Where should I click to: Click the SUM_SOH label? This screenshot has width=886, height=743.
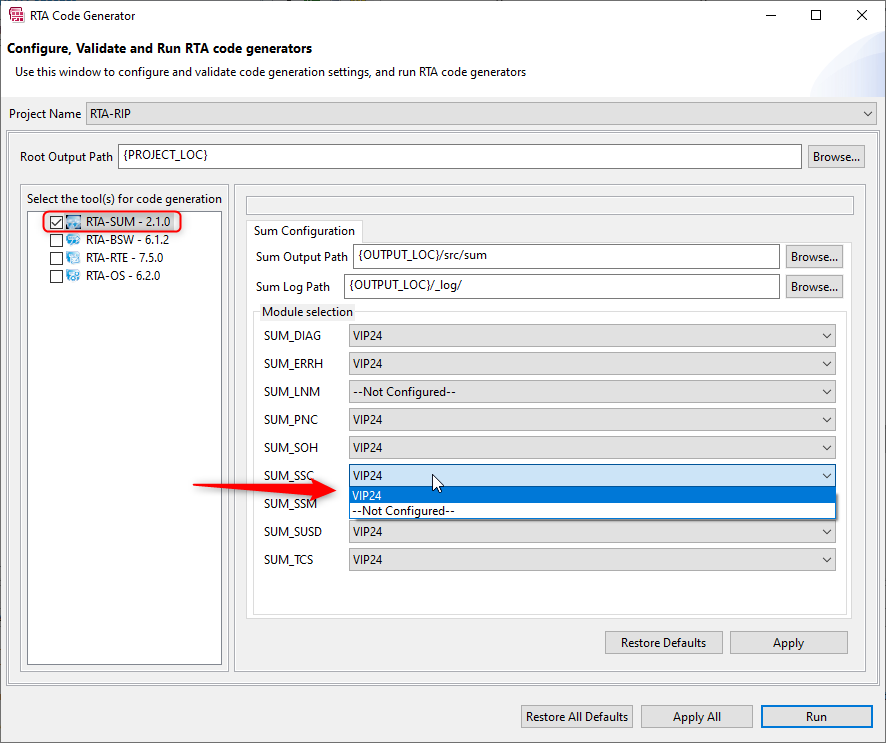[290, 447]
